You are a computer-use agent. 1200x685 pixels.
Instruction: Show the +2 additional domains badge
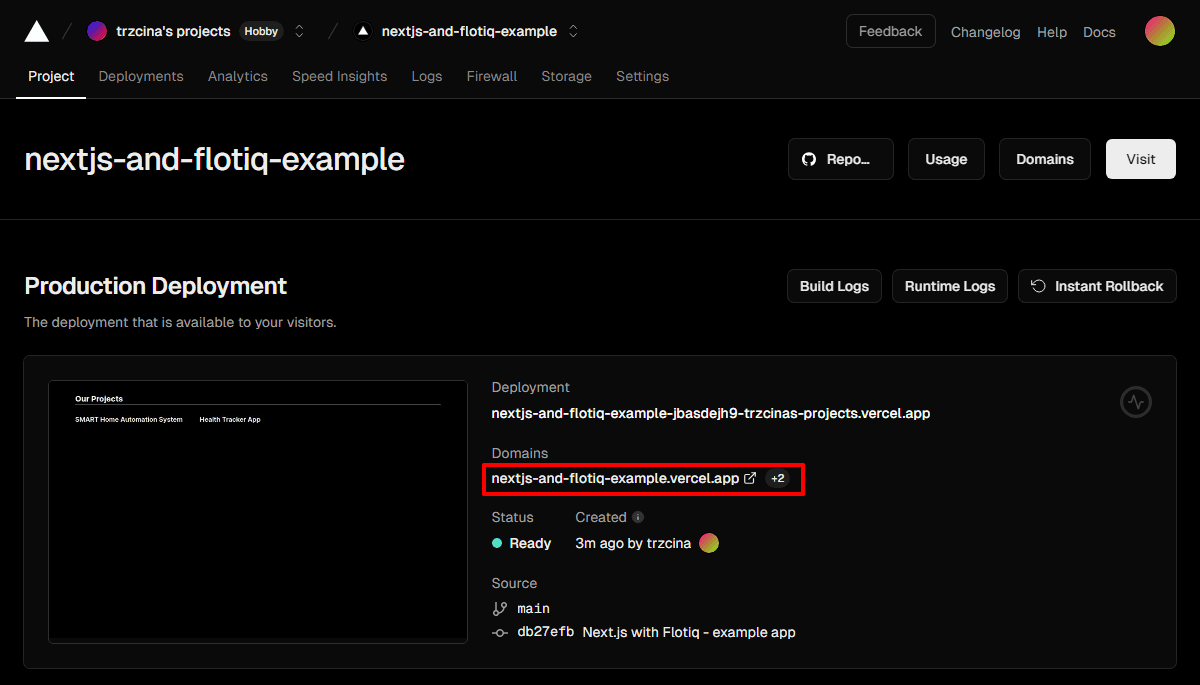(777, 479)
